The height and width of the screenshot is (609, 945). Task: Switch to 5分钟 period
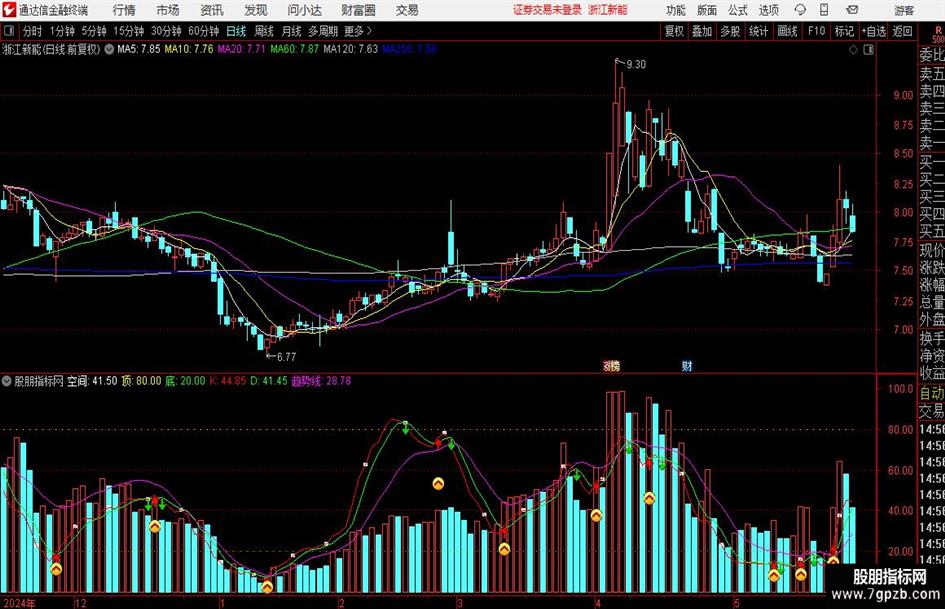point(94,31)
